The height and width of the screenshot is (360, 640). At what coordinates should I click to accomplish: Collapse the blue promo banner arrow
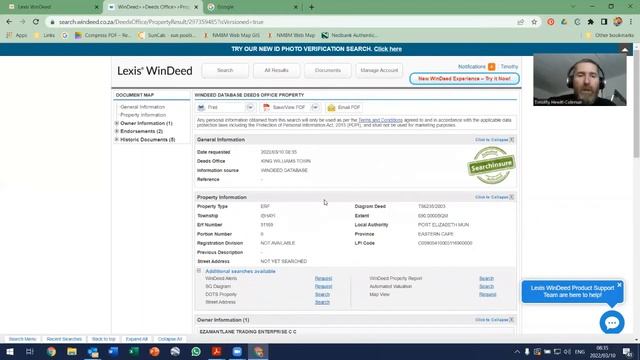pos(624,49)
